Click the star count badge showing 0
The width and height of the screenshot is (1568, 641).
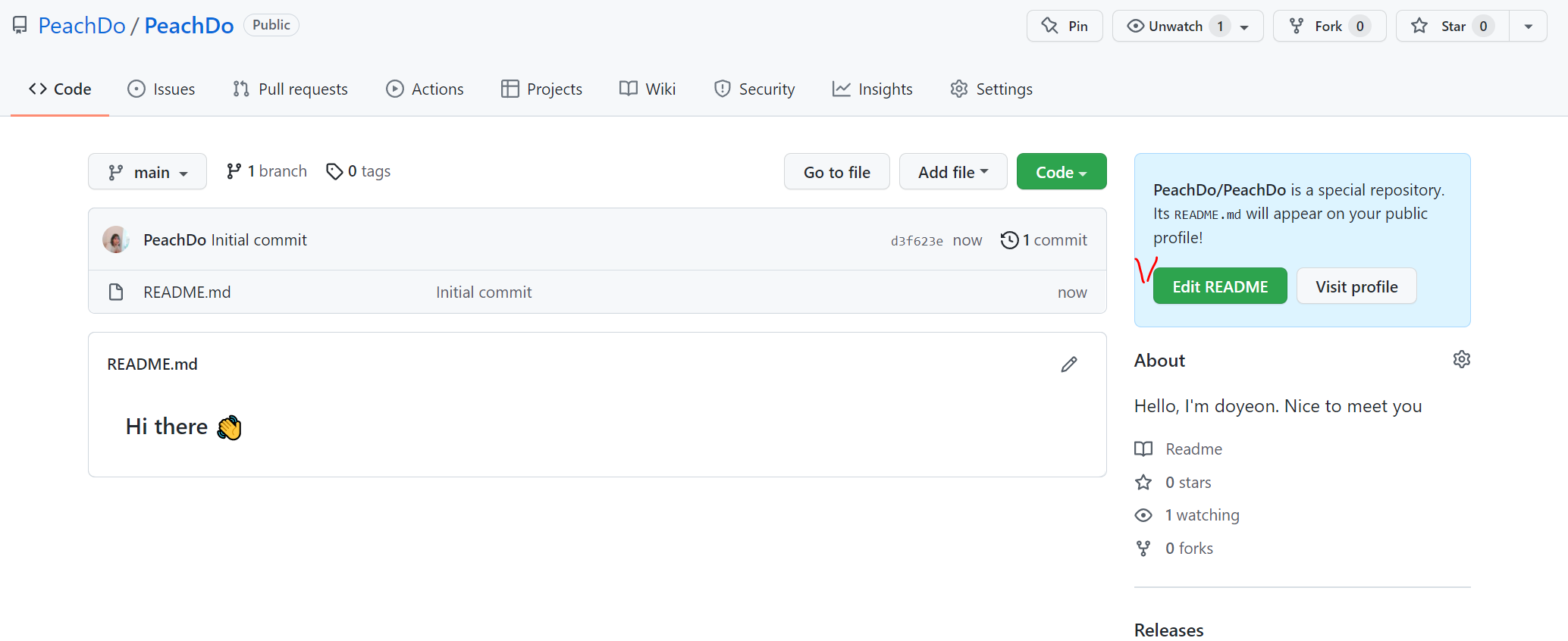point(1484,26)
